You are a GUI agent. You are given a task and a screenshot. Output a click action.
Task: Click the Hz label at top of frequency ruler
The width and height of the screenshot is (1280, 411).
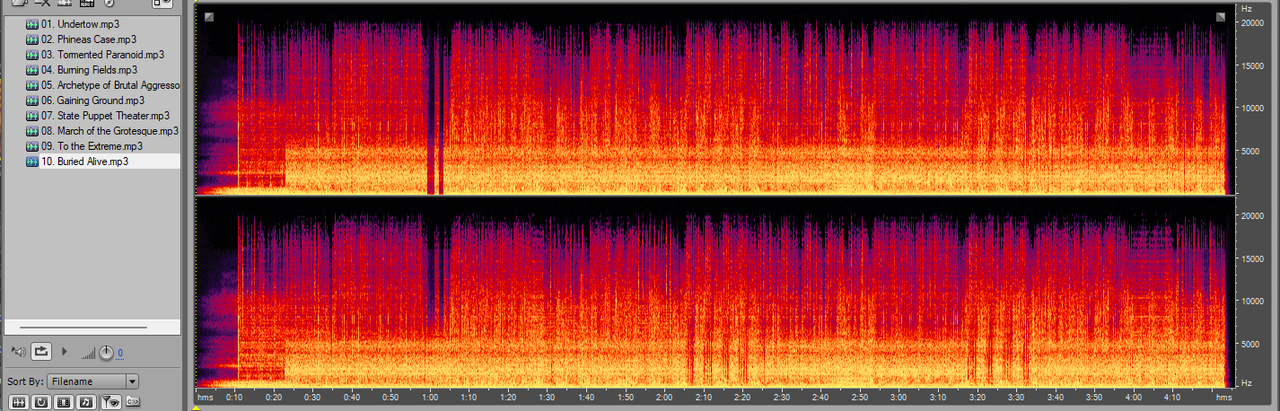pos(1247,8)
